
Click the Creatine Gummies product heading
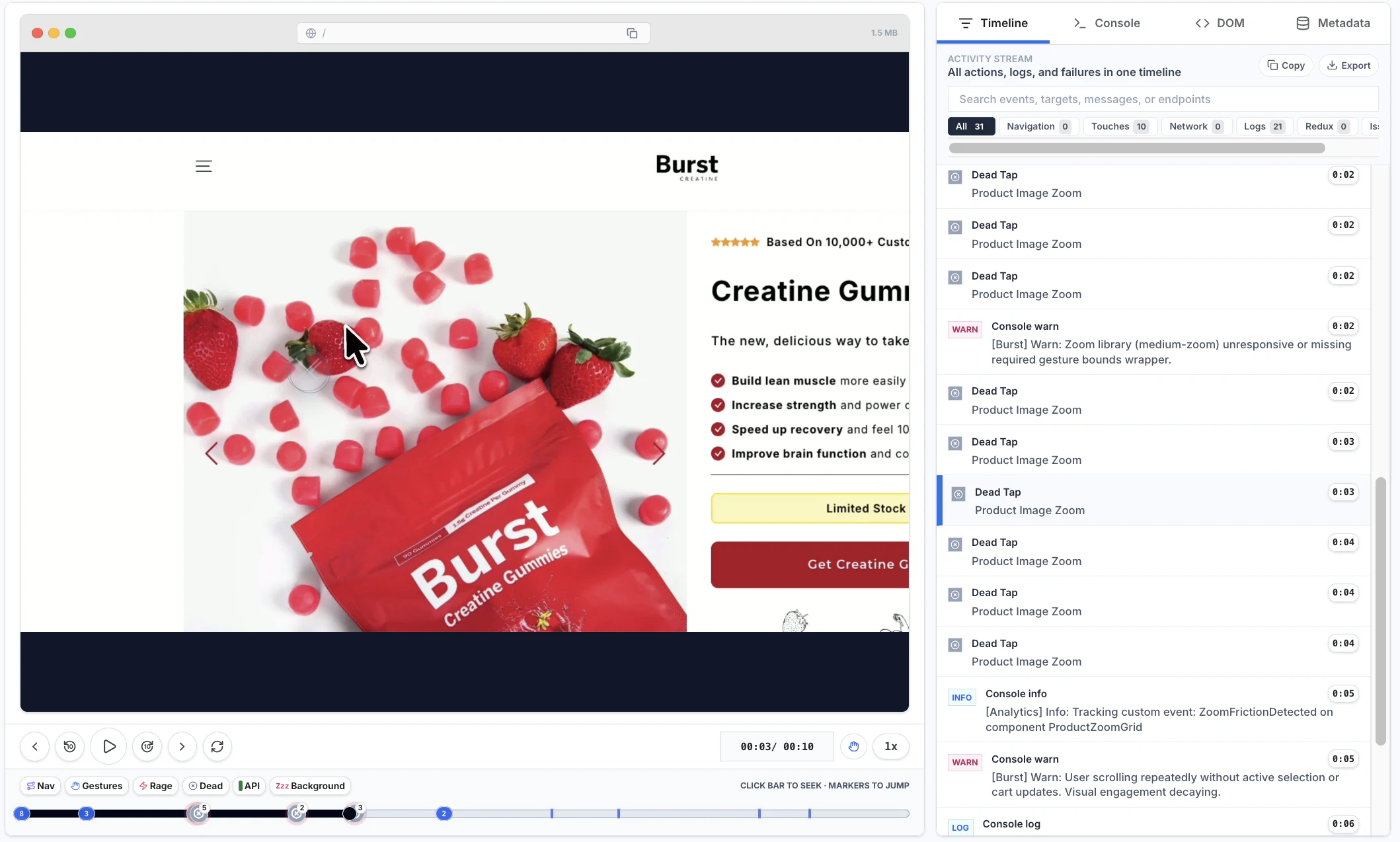click(x=810, y=291)
